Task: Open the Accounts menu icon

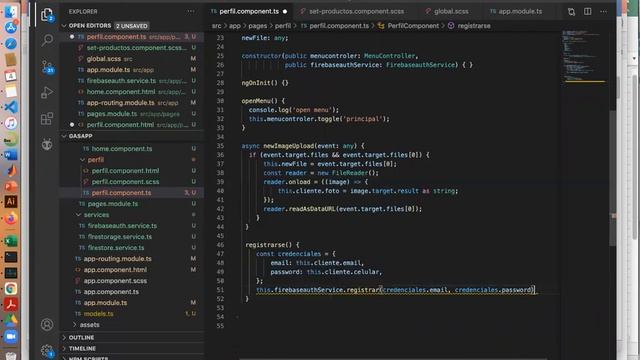Action: [x=47, y=324]
